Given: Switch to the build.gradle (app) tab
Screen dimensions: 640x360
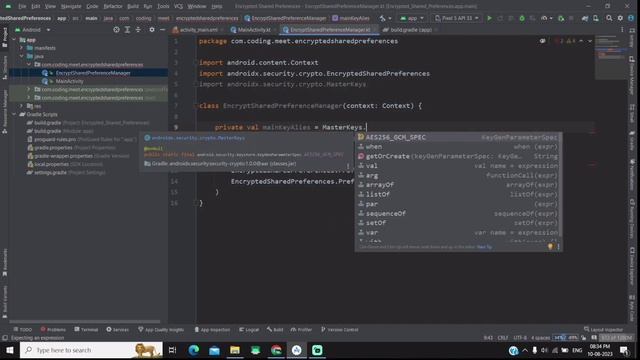Looking at the screenshot, I should point(410,30).
